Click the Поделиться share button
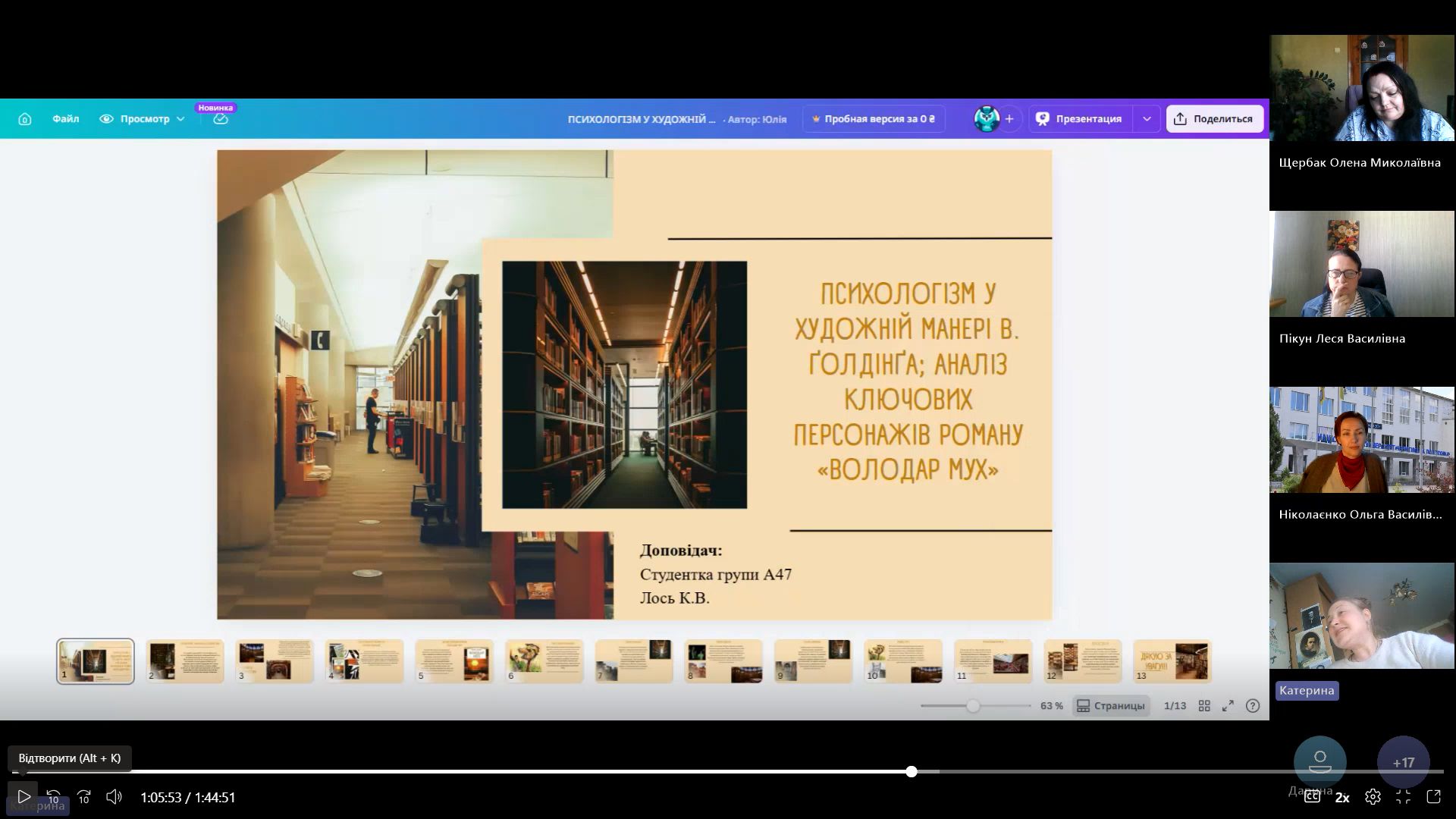This screenshot has height=819, width=1456. 1214,119
